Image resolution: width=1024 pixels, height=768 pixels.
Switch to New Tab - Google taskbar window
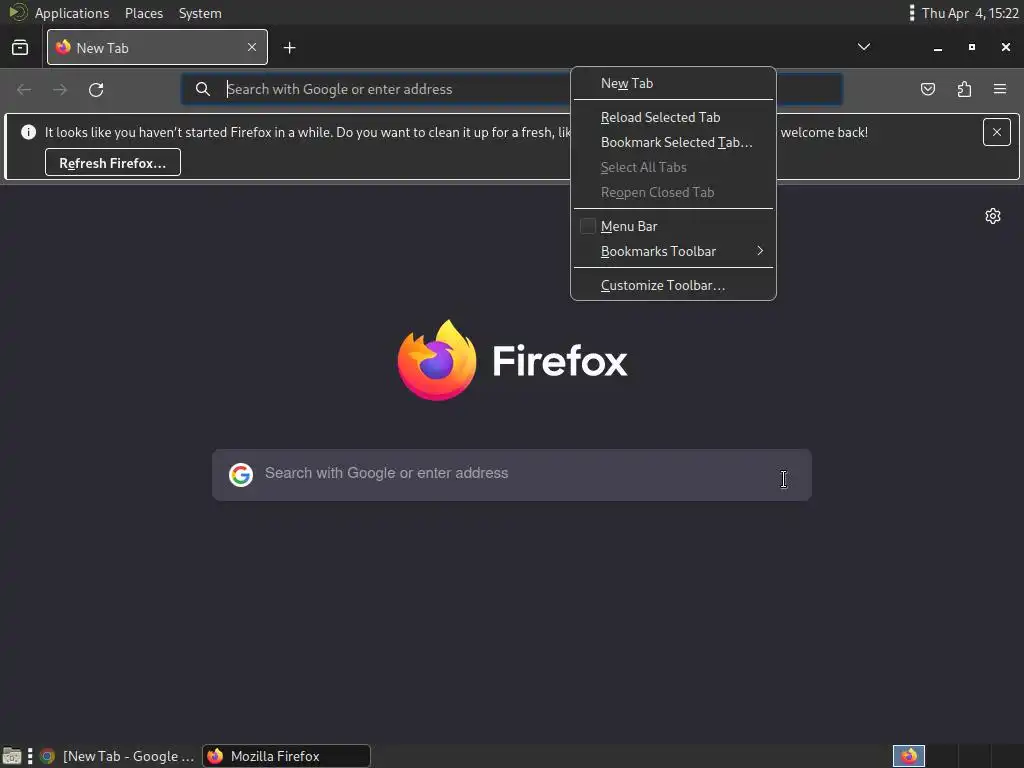[x=117, y=756]
